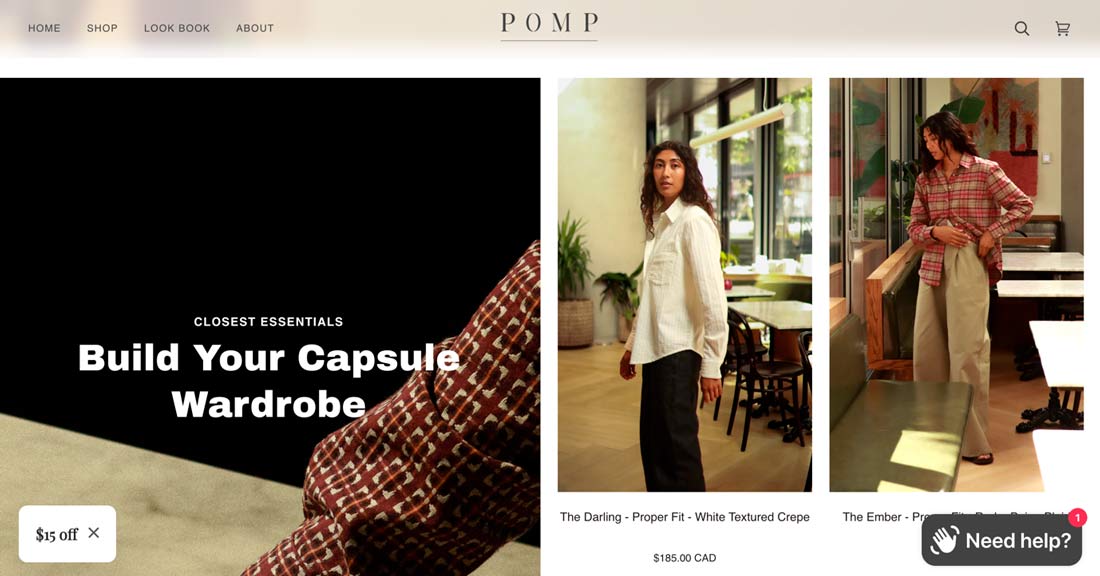Image resolution: width=1100 pixels, height=576 pixels.
Task: Click the red notification badge on chat
Action: [1078, 518]
